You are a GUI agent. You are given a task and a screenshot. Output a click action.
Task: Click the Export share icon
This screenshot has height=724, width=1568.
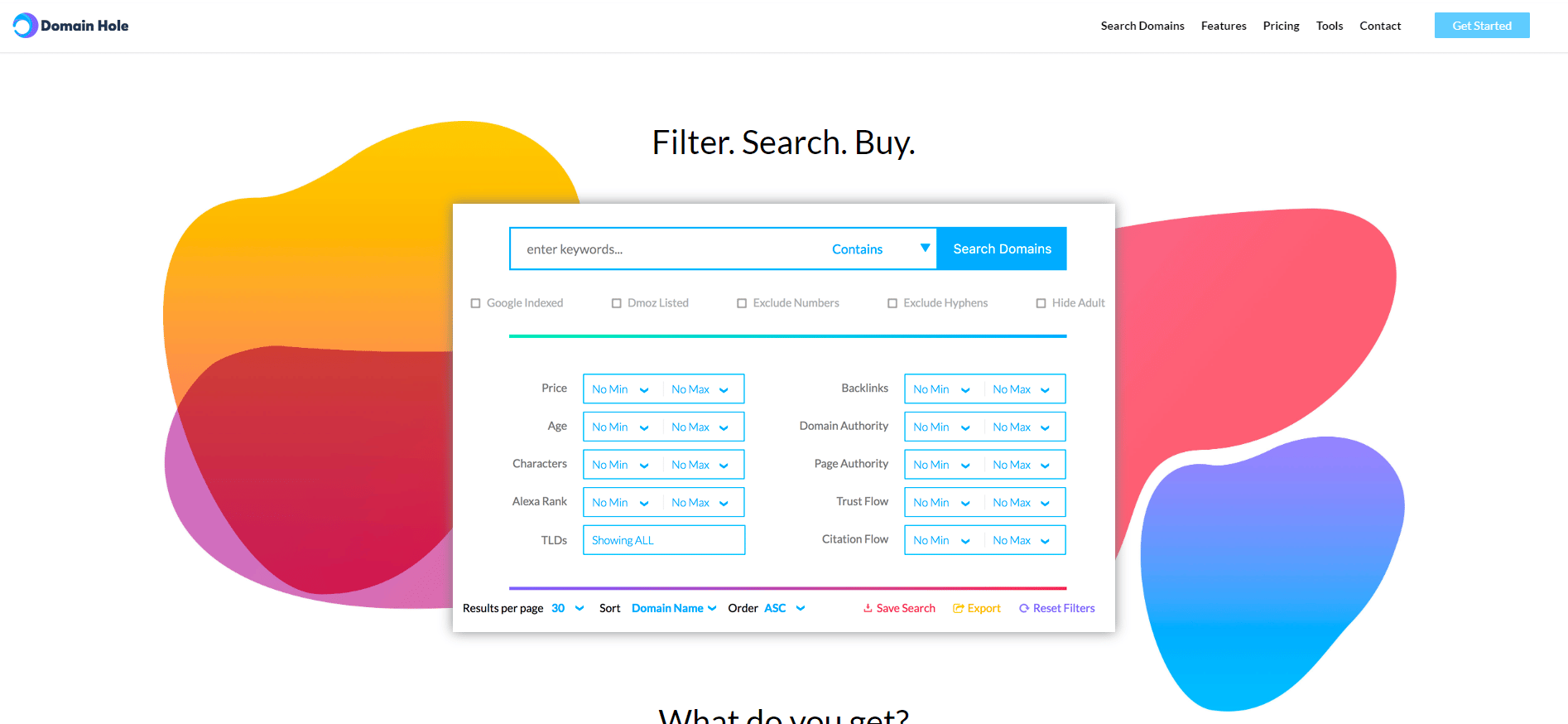point(958,608)
